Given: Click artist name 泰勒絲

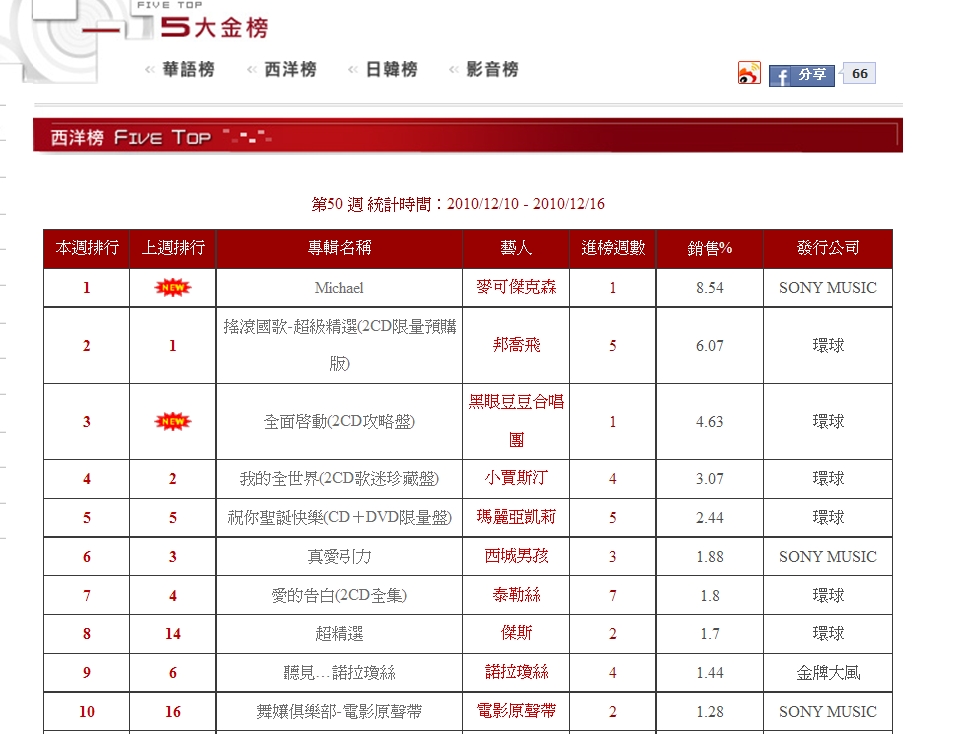Looking at the screenshot, I should coord(516,594).
